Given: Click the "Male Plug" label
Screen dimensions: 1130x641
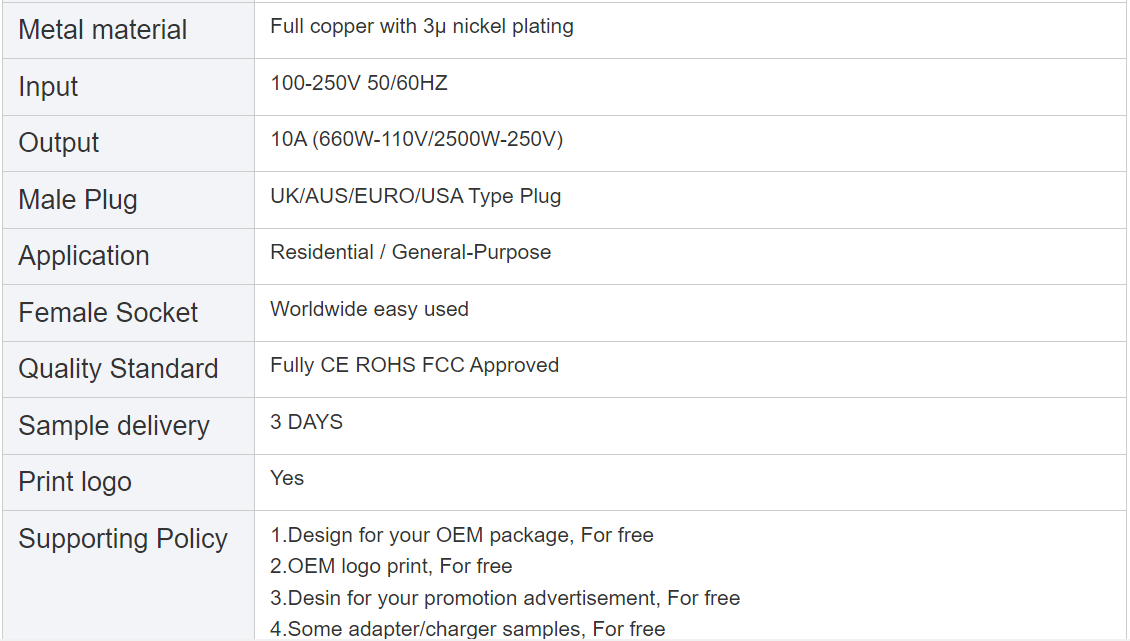Looking at the screenshot, I should click(x=78, y=200).
